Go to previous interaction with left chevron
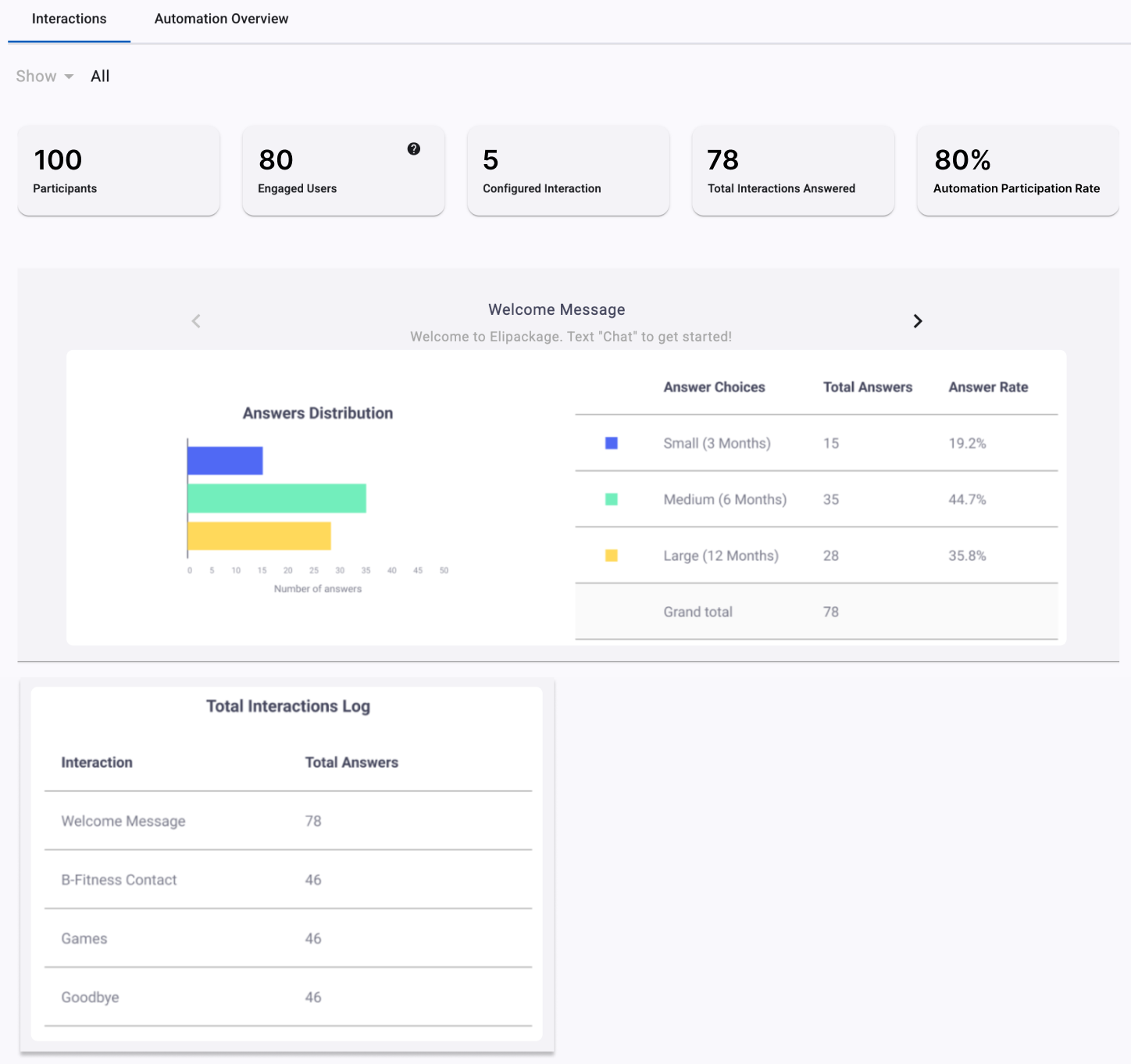Viewport: 1131px width, 1064px height. [x=196, y=321]
